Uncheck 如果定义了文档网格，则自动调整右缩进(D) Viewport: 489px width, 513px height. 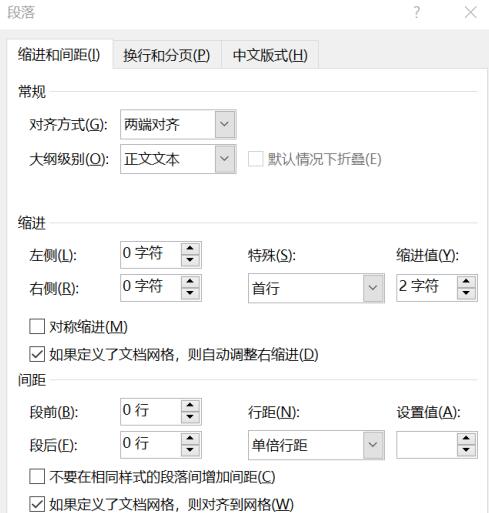37,354
